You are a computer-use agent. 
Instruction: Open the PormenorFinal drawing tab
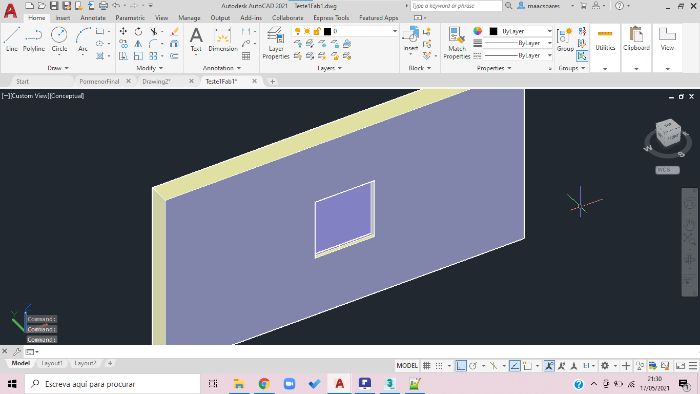click(99, 81)
